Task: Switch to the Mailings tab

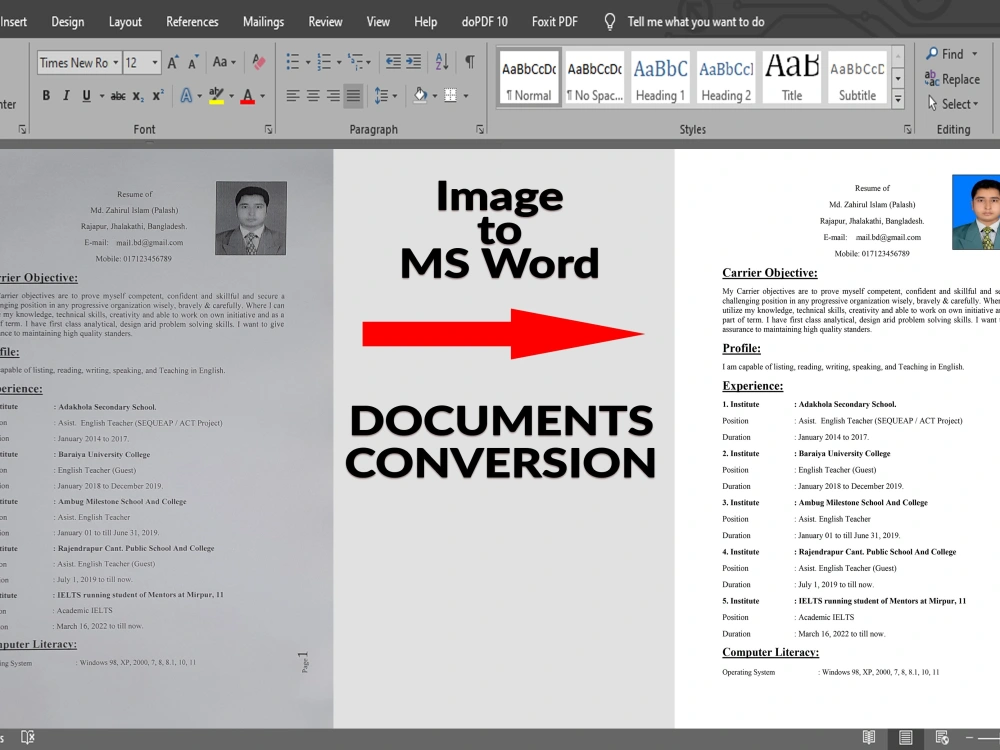Action: click(263, 21)
